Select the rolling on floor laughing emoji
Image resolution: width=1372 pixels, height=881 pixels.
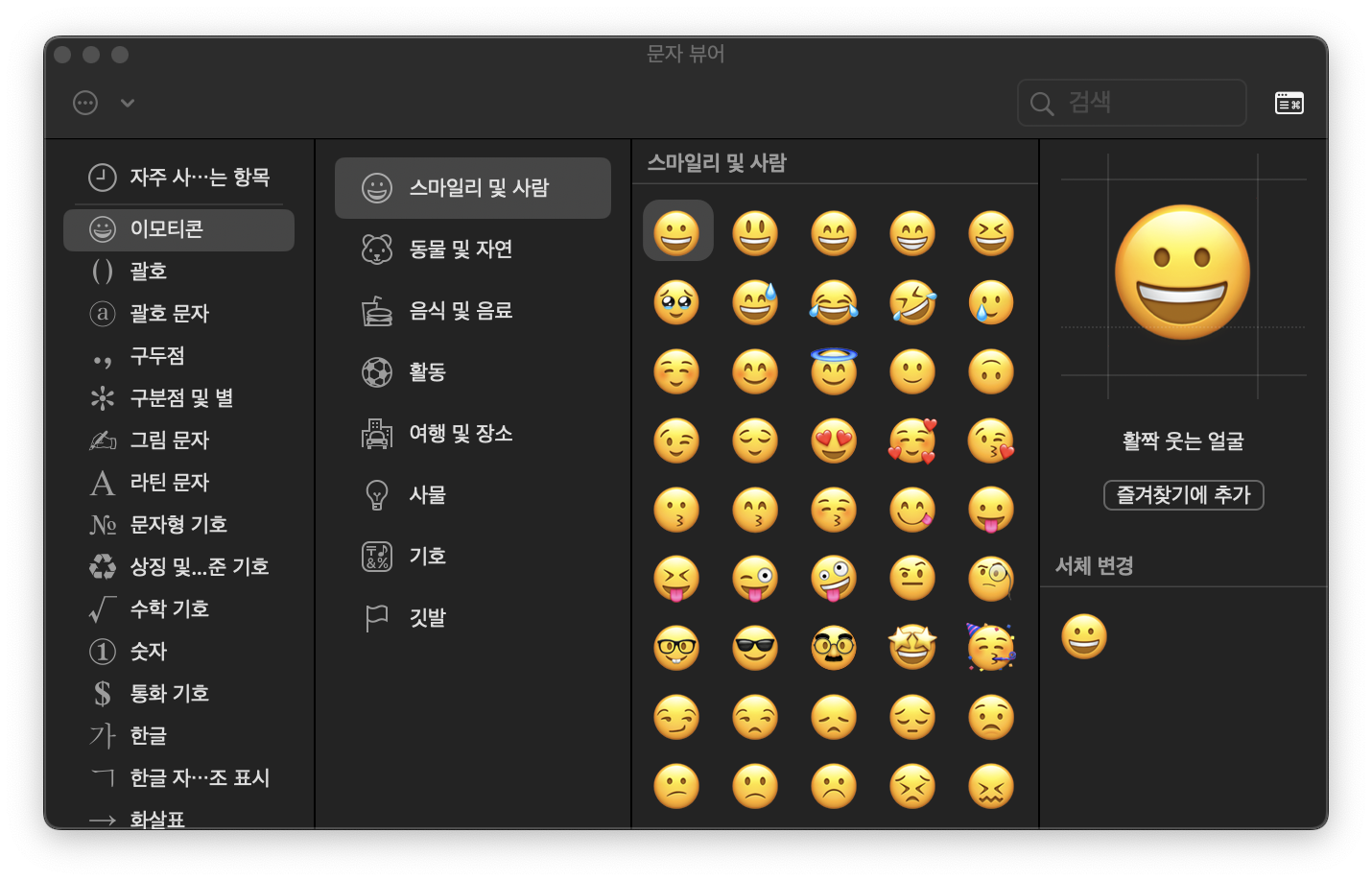pyautogui.click(x=912, y=302)
